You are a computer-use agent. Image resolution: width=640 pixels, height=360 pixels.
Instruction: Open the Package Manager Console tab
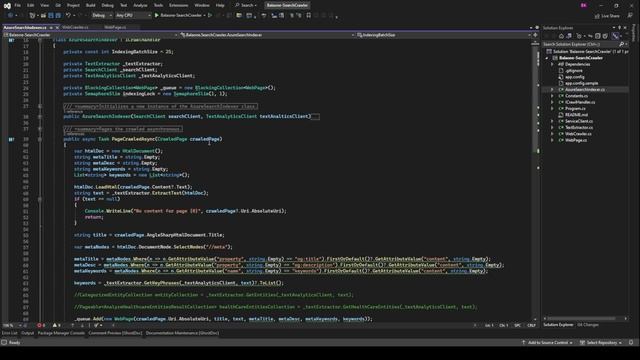pos(61,333)
